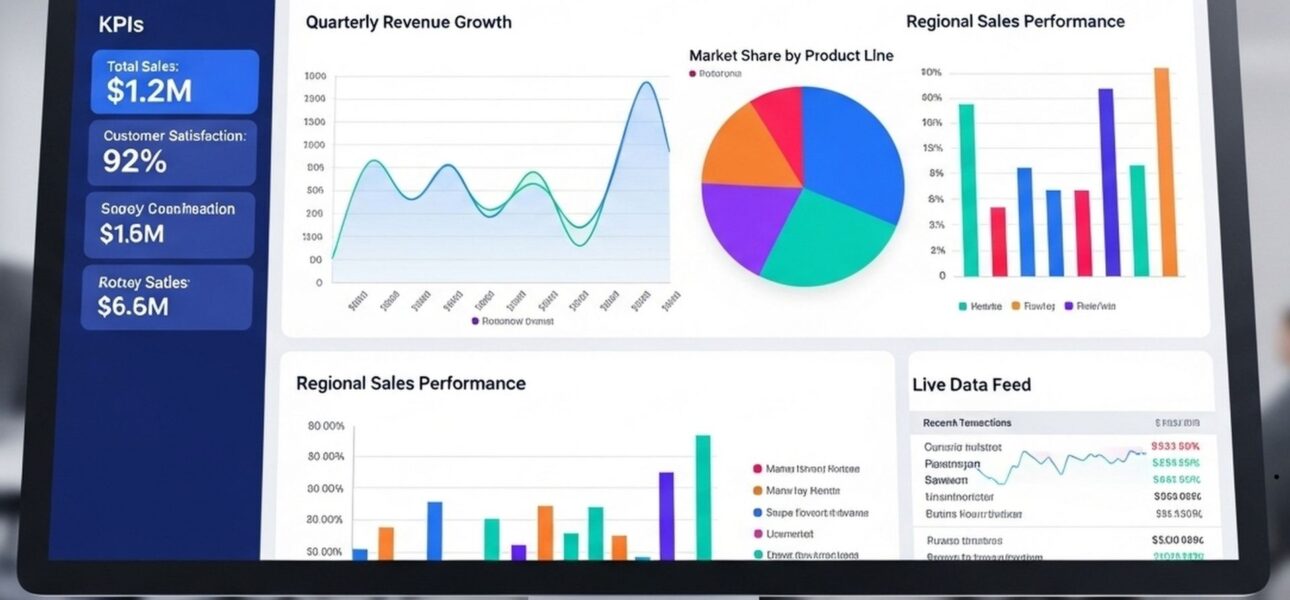Click the red legend dot above the pie chart

click(x=691, y=72)
